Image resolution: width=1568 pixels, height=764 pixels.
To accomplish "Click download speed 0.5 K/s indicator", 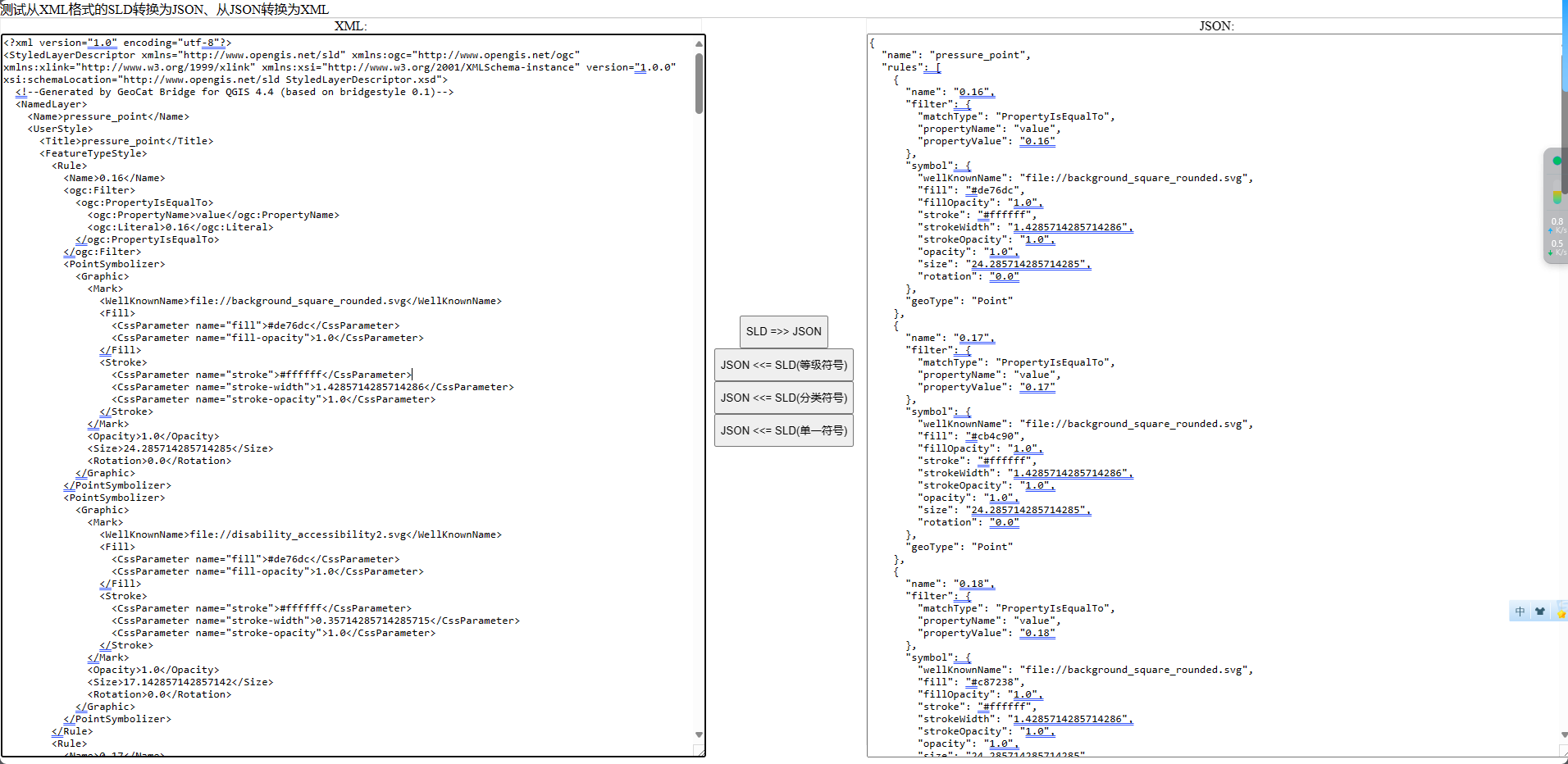I will click(1557, 248).
